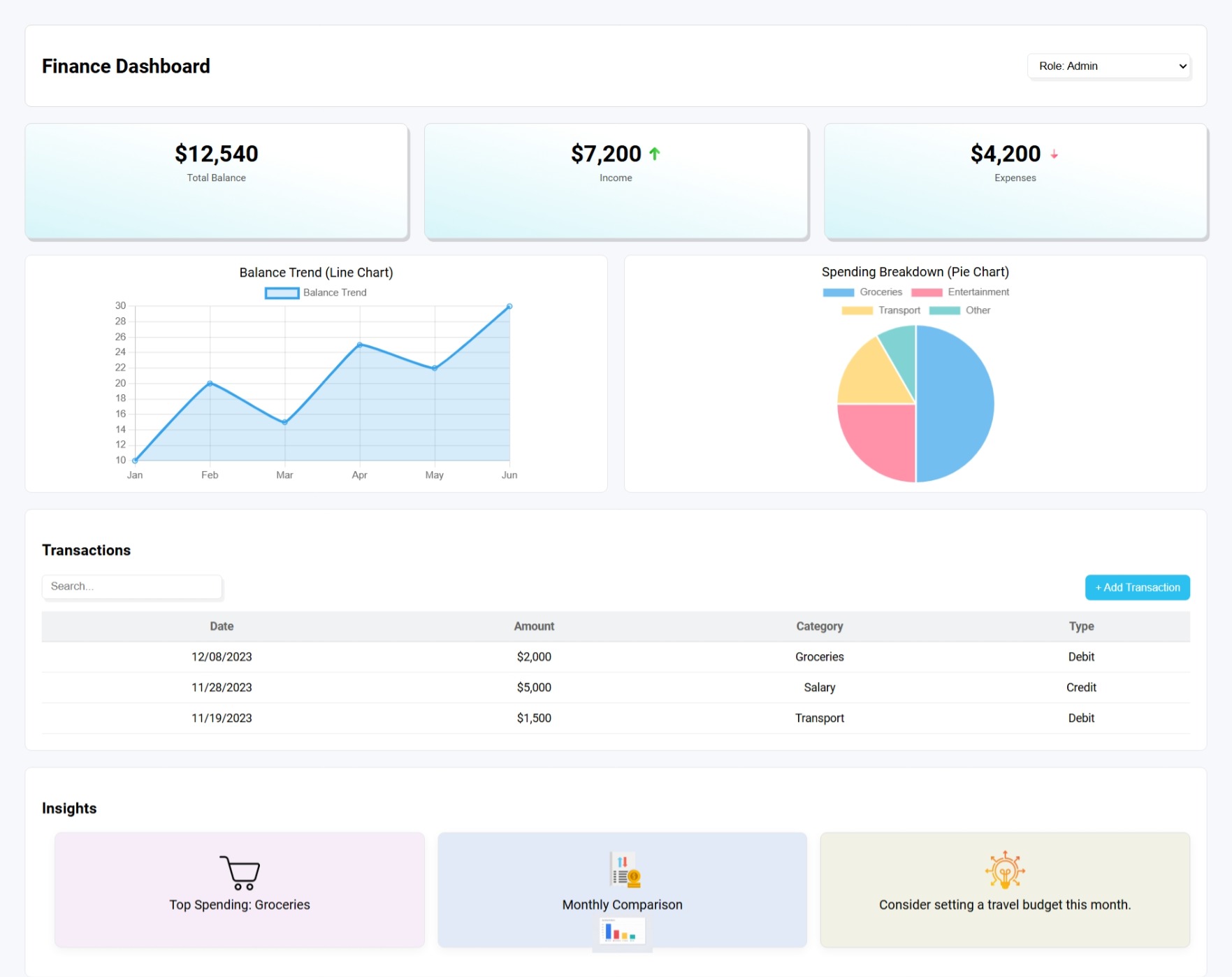Open the Top Spending: Groceries insight card
The image size is (1232, 977).
[240, 890]
